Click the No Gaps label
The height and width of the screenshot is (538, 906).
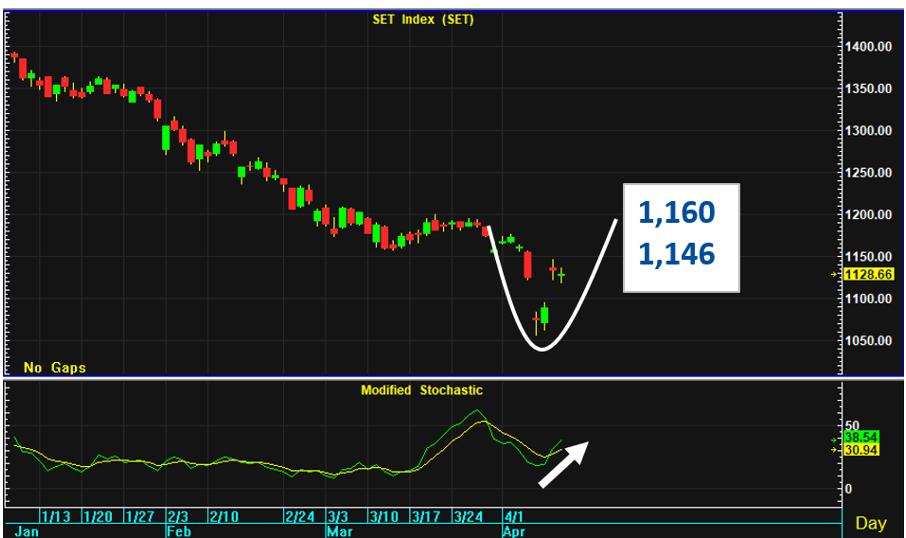coord(55,368)
